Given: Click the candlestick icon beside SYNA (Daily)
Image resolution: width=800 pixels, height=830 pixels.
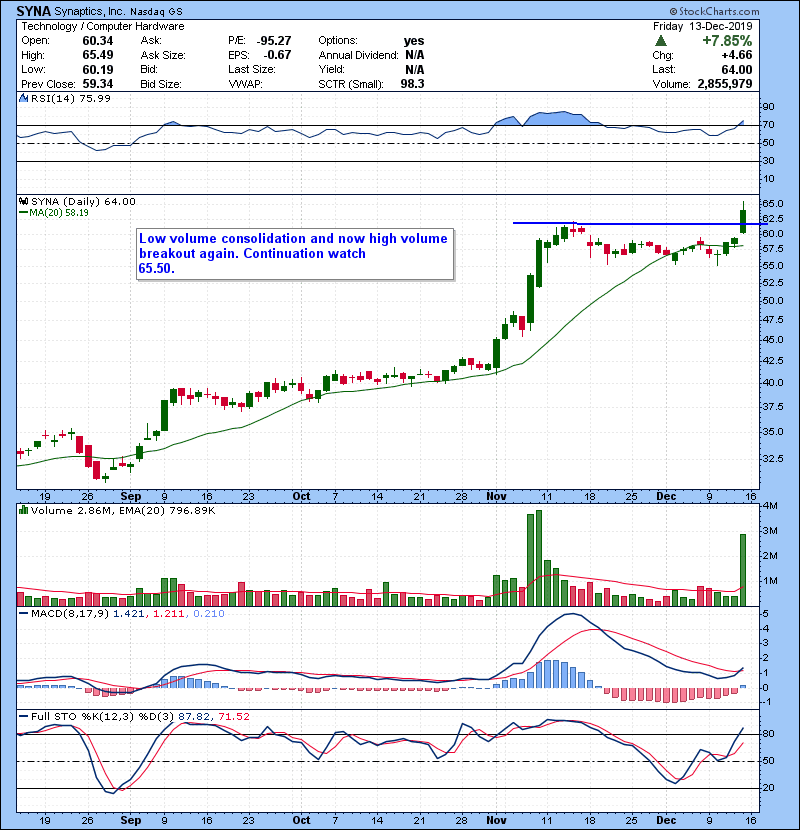Looking at the screenshot, I should [x=23, y=202].
